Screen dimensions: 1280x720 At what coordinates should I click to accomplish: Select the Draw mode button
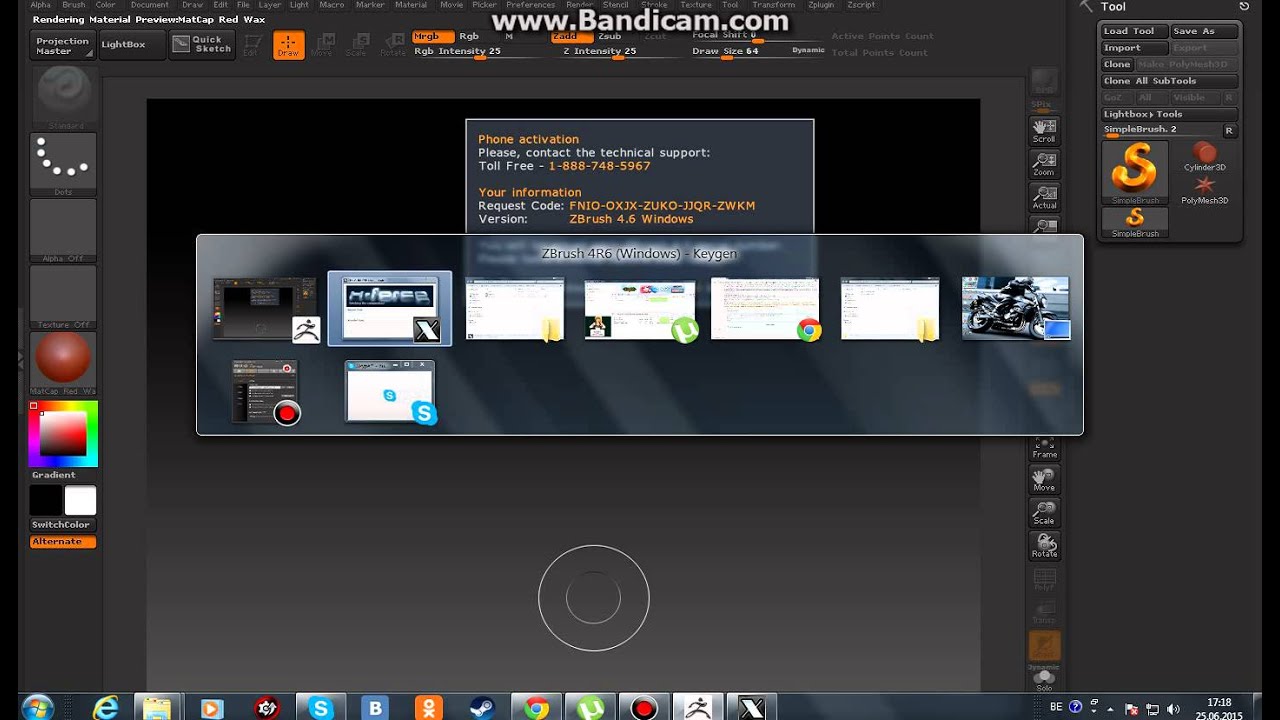coord(288,45)
